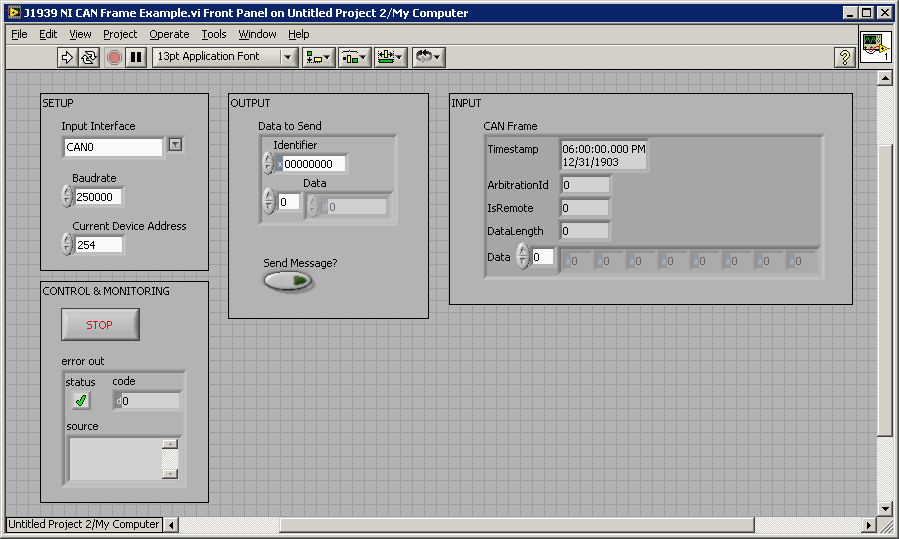Click the Pause button in toolbar

136,57
